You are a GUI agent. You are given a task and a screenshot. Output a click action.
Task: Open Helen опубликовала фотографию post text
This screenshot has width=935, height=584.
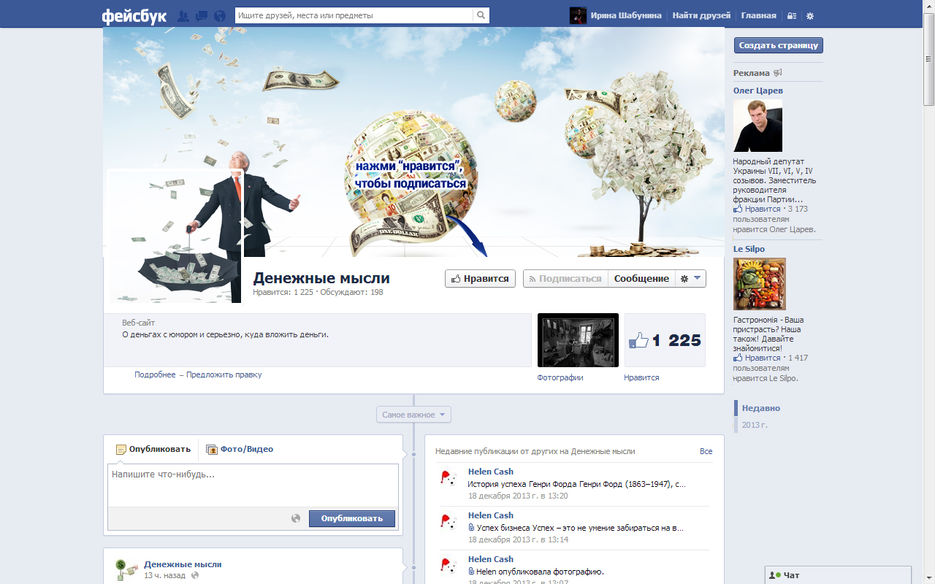click(540, 571)
